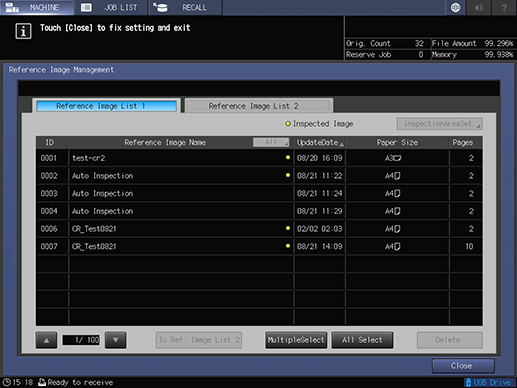Enable MultipleSelect mode
Image resolution: width=517 pixels, height=388 pixels.
click(296, 340)
